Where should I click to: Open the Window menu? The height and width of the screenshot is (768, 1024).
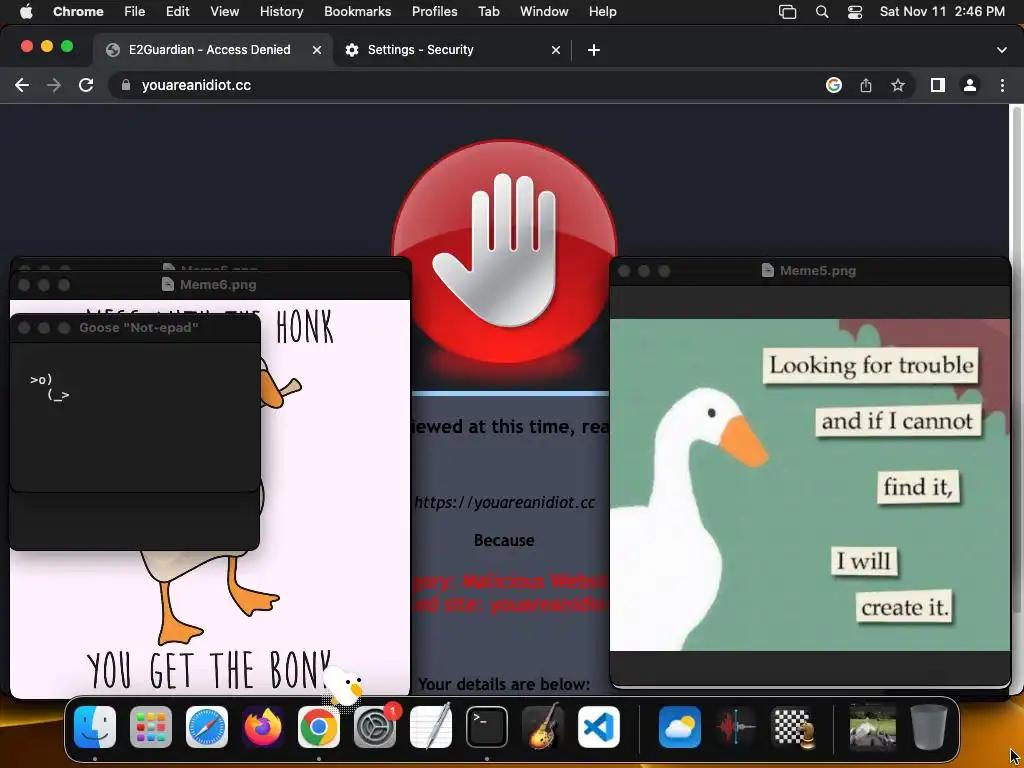[x=544, y=12]
